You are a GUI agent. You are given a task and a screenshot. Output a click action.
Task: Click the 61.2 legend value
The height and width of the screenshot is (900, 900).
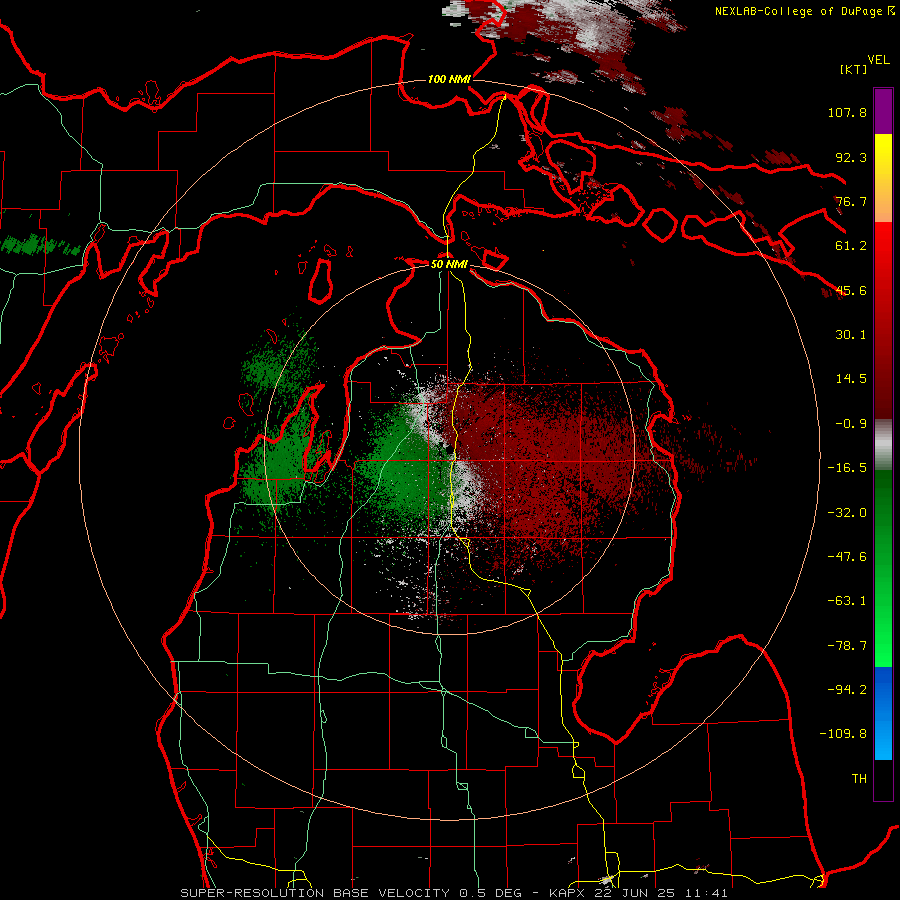(x=851, y=246)
